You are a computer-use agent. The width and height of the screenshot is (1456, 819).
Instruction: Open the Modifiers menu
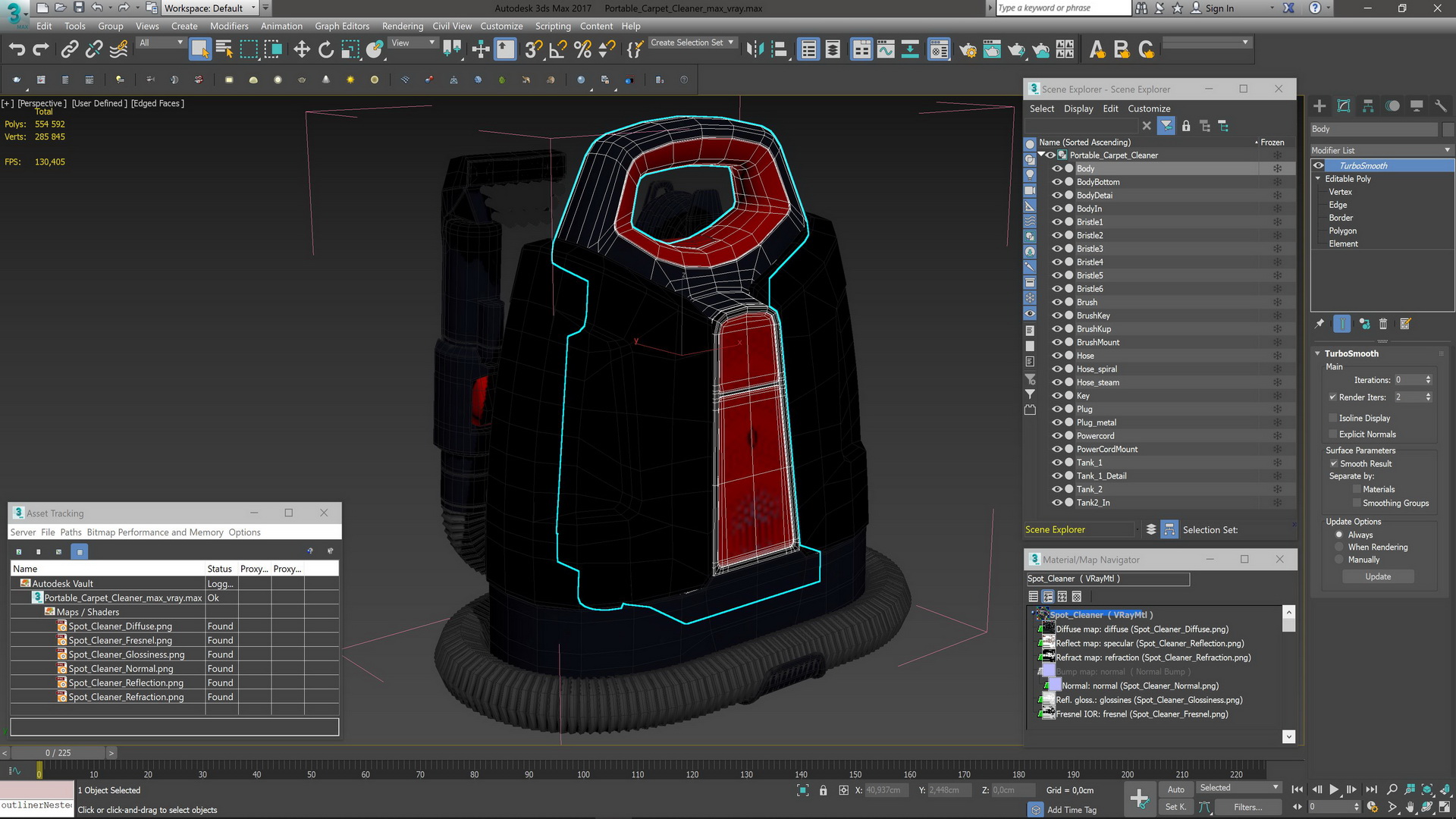(x=229, y=25)
